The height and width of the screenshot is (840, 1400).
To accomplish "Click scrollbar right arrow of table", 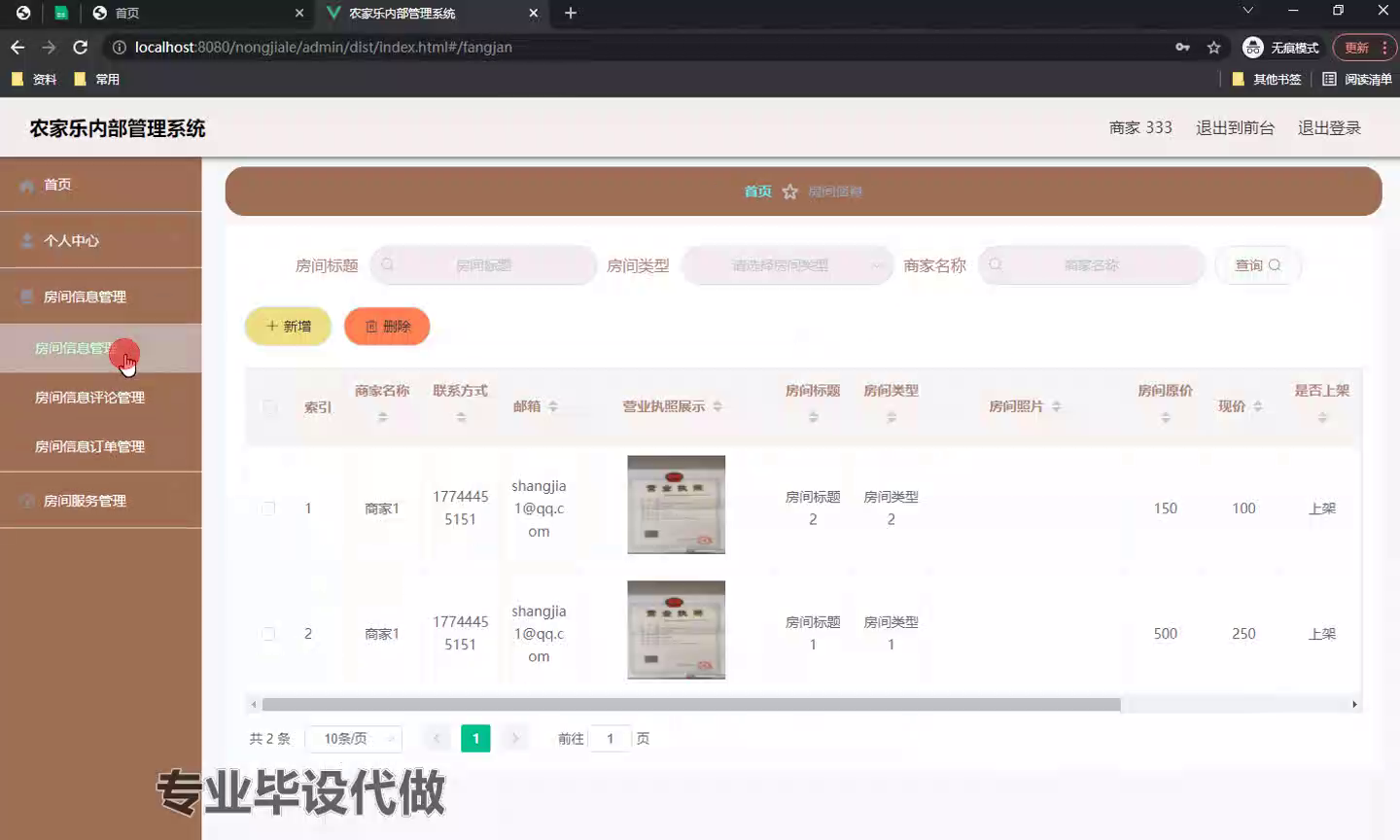I will [x=1354, y=704].
